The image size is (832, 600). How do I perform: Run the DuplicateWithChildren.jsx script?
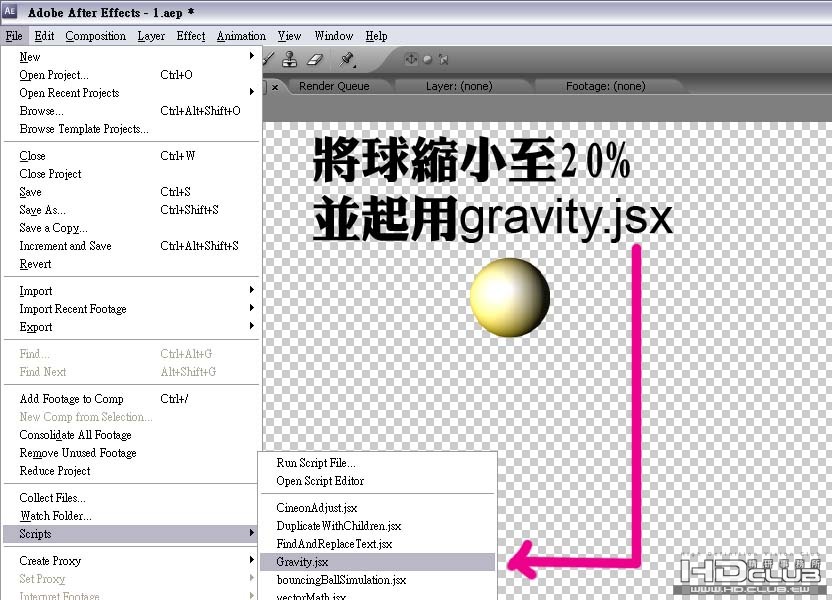coord(377,526)
